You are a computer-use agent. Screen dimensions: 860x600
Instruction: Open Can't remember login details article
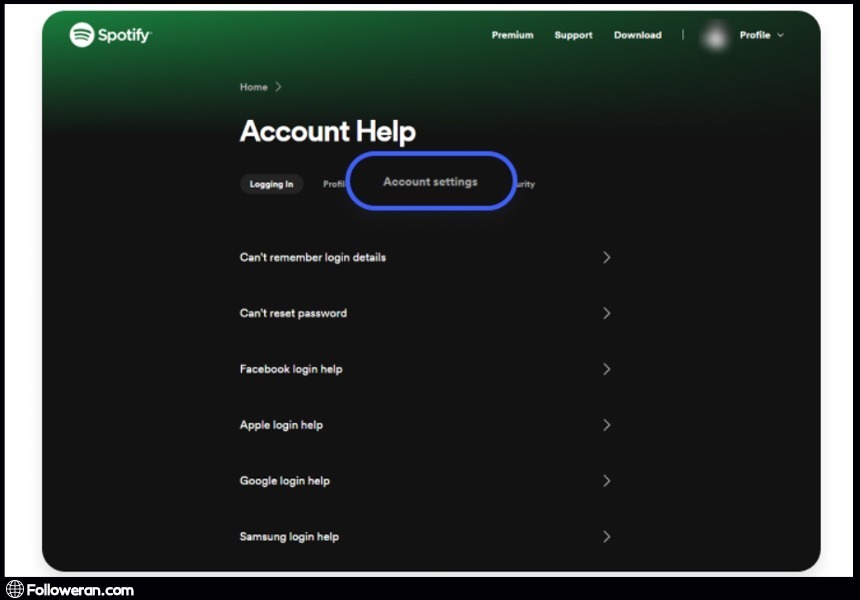pyautogui.click(x=312, y=257)
